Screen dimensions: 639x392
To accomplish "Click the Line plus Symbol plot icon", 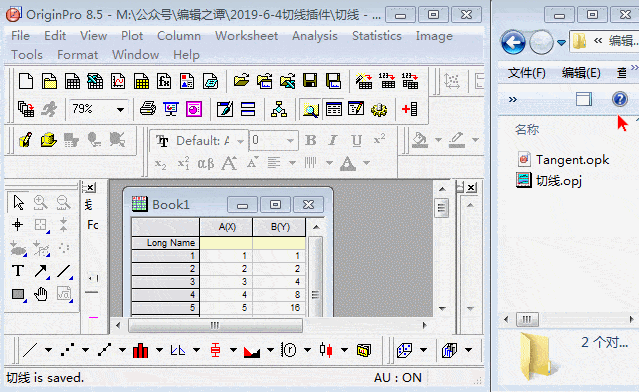I will click(104, 350).
